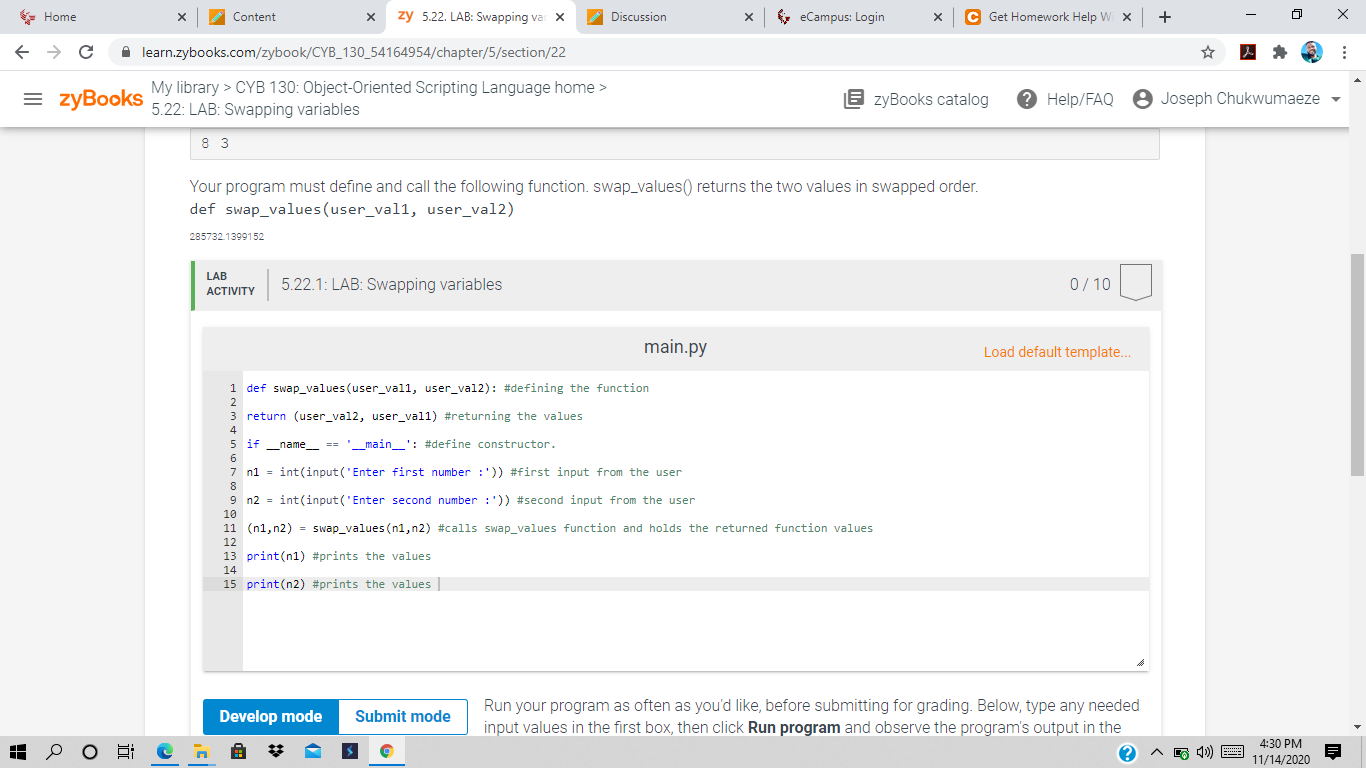The height and width of the screenshot is (768, 1366).
Task: Close the Discussion browser tab
Action: 749,17
